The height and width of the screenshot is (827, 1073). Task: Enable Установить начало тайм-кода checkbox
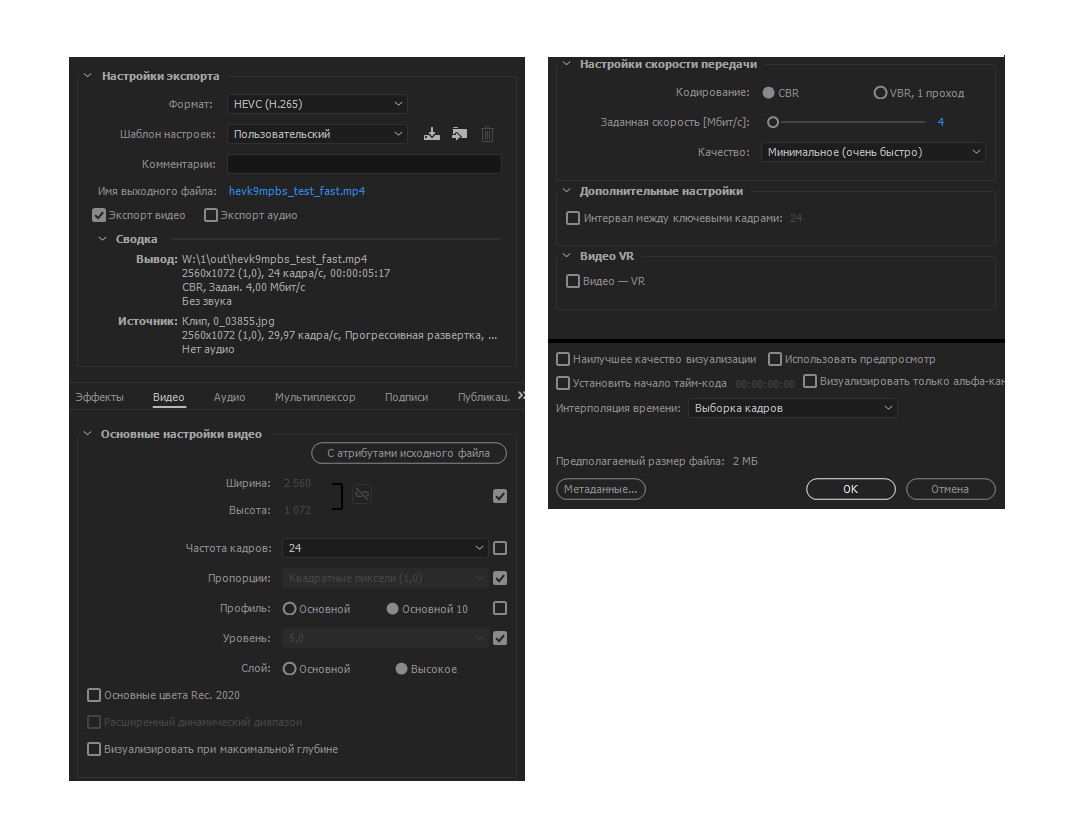point(563,383)
